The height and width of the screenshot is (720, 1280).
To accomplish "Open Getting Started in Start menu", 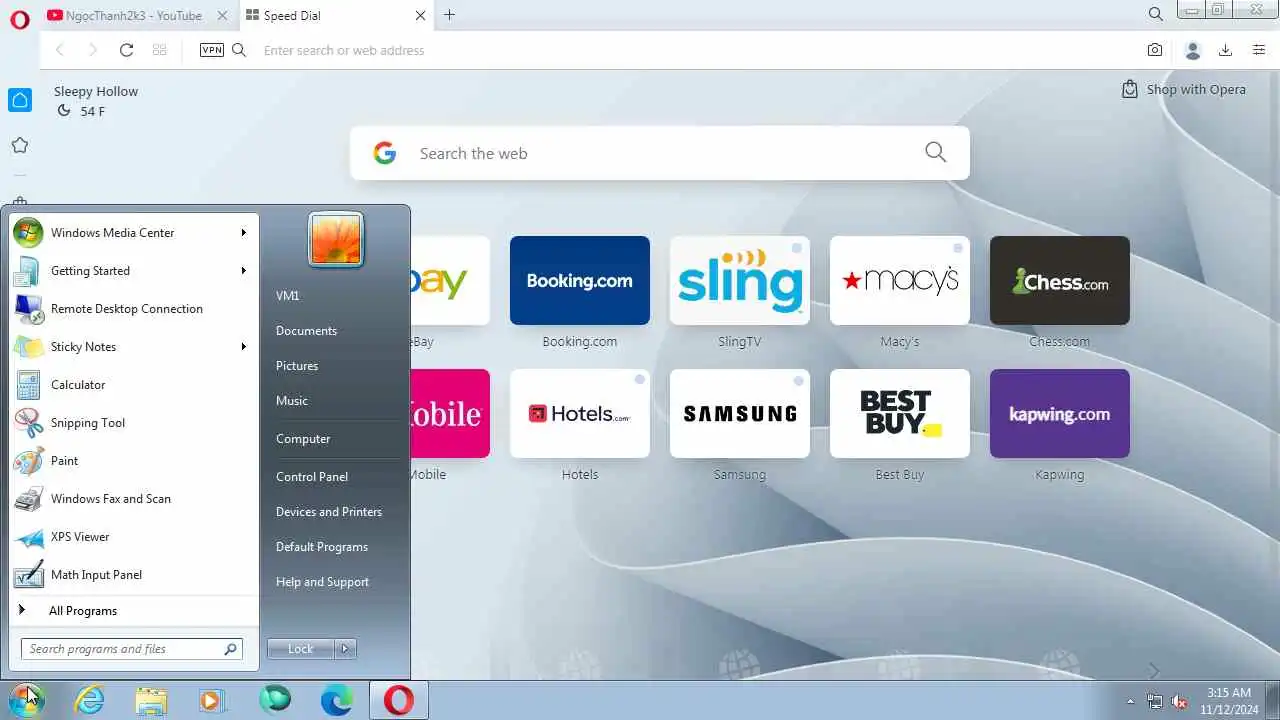I will coord(132,270).
